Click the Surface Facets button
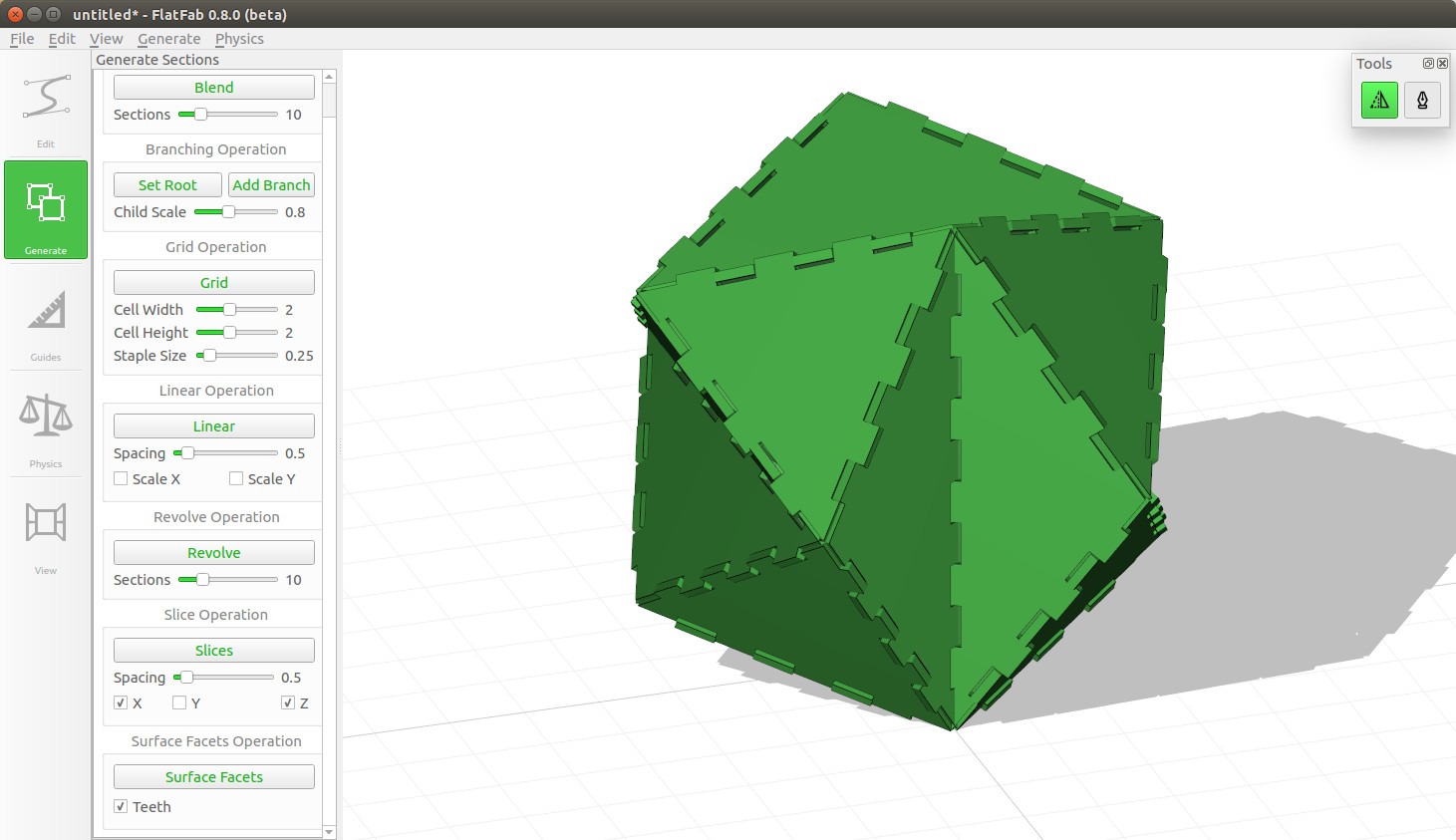Viewport: 1456px width, 840px height. pos(214,777)
